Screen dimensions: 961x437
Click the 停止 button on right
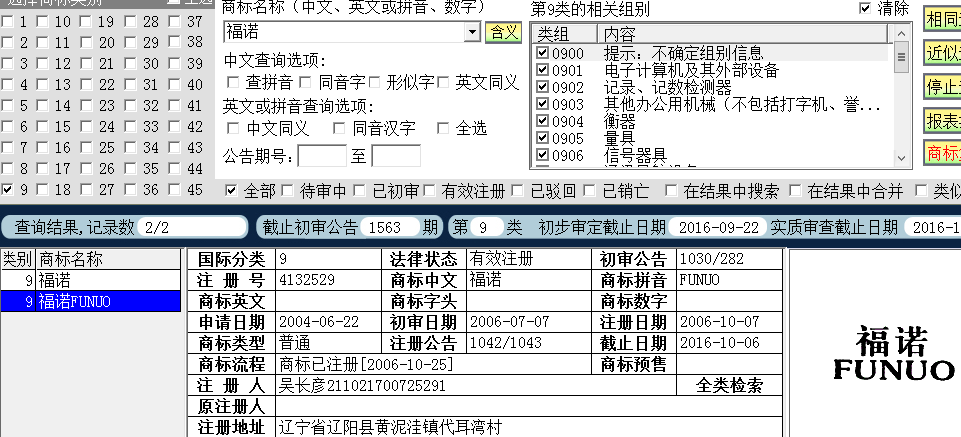[943, 87]
